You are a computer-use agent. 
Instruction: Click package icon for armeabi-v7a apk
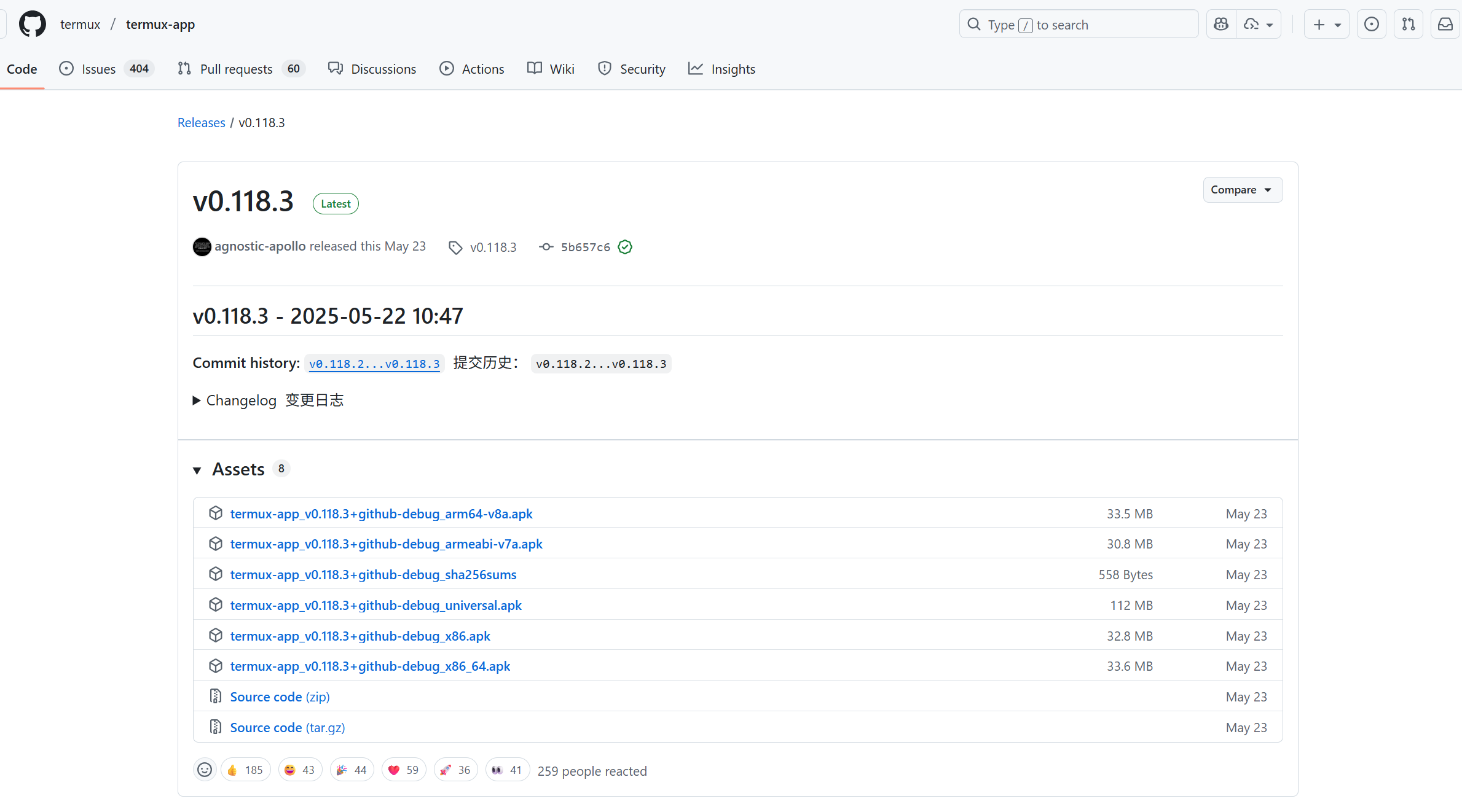pyautogui.click(x=215, y=544)
